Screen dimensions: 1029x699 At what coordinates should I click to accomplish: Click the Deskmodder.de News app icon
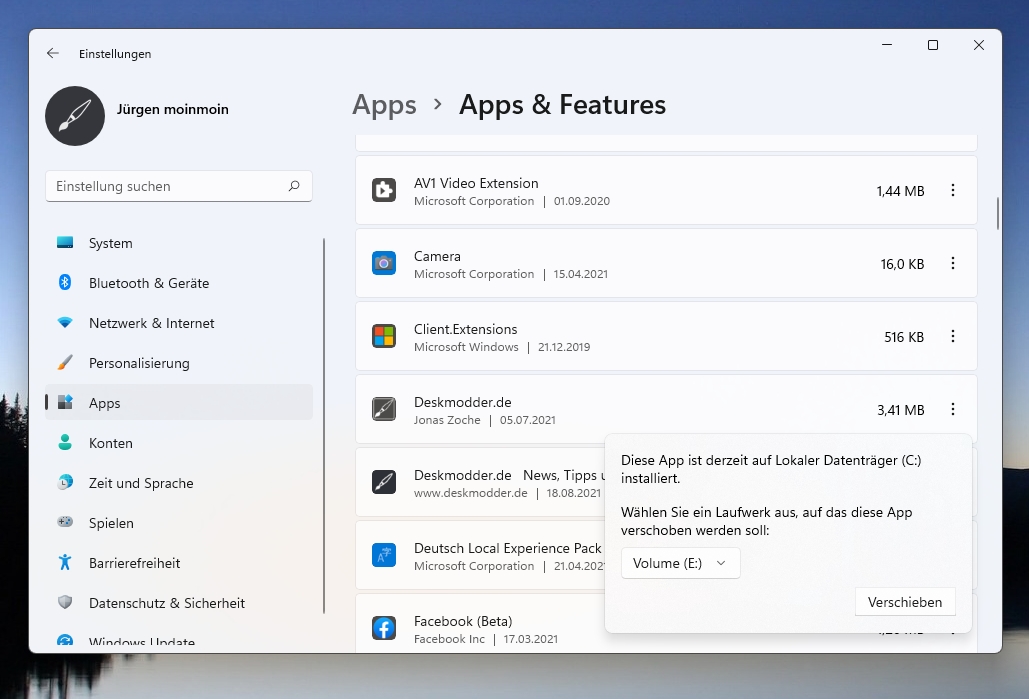[384, 482]
